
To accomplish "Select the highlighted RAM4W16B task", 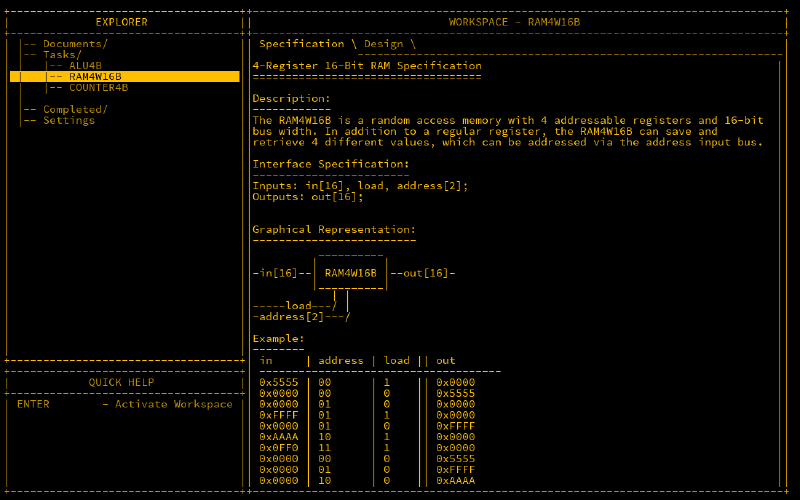I will click(x=124, y=77).
